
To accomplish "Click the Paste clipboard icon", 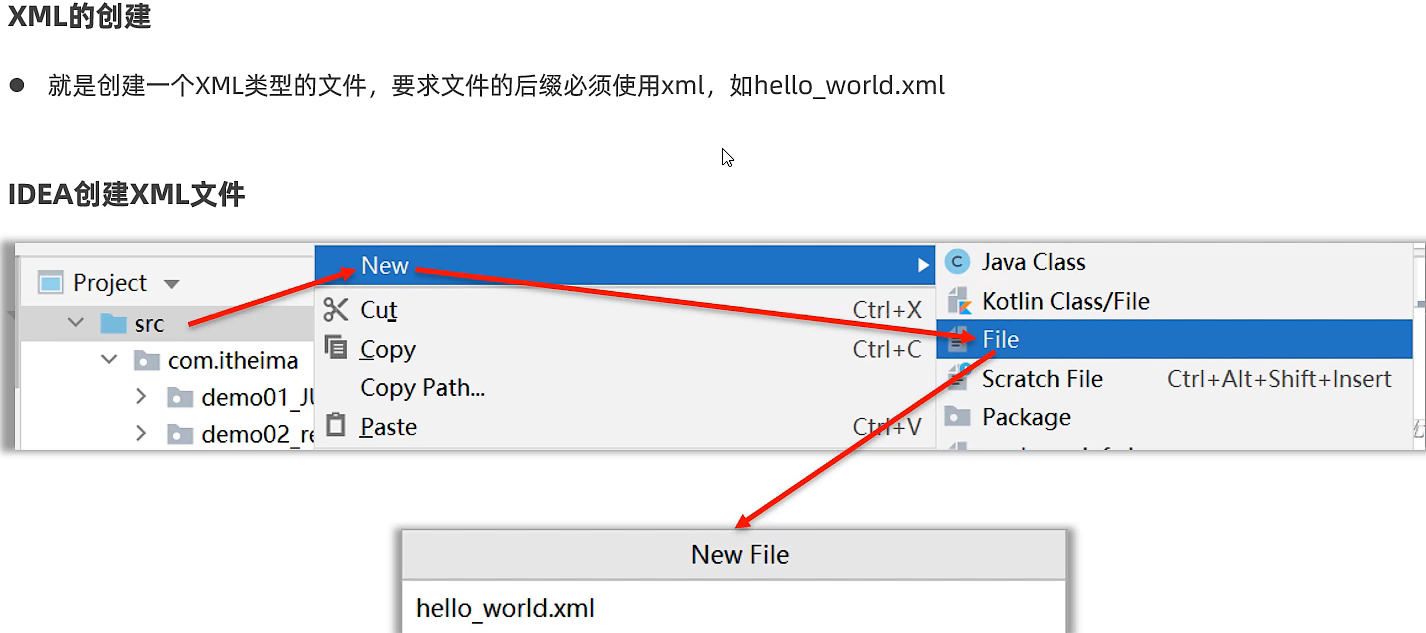I will pyautogui.click(x=336, y=426).
